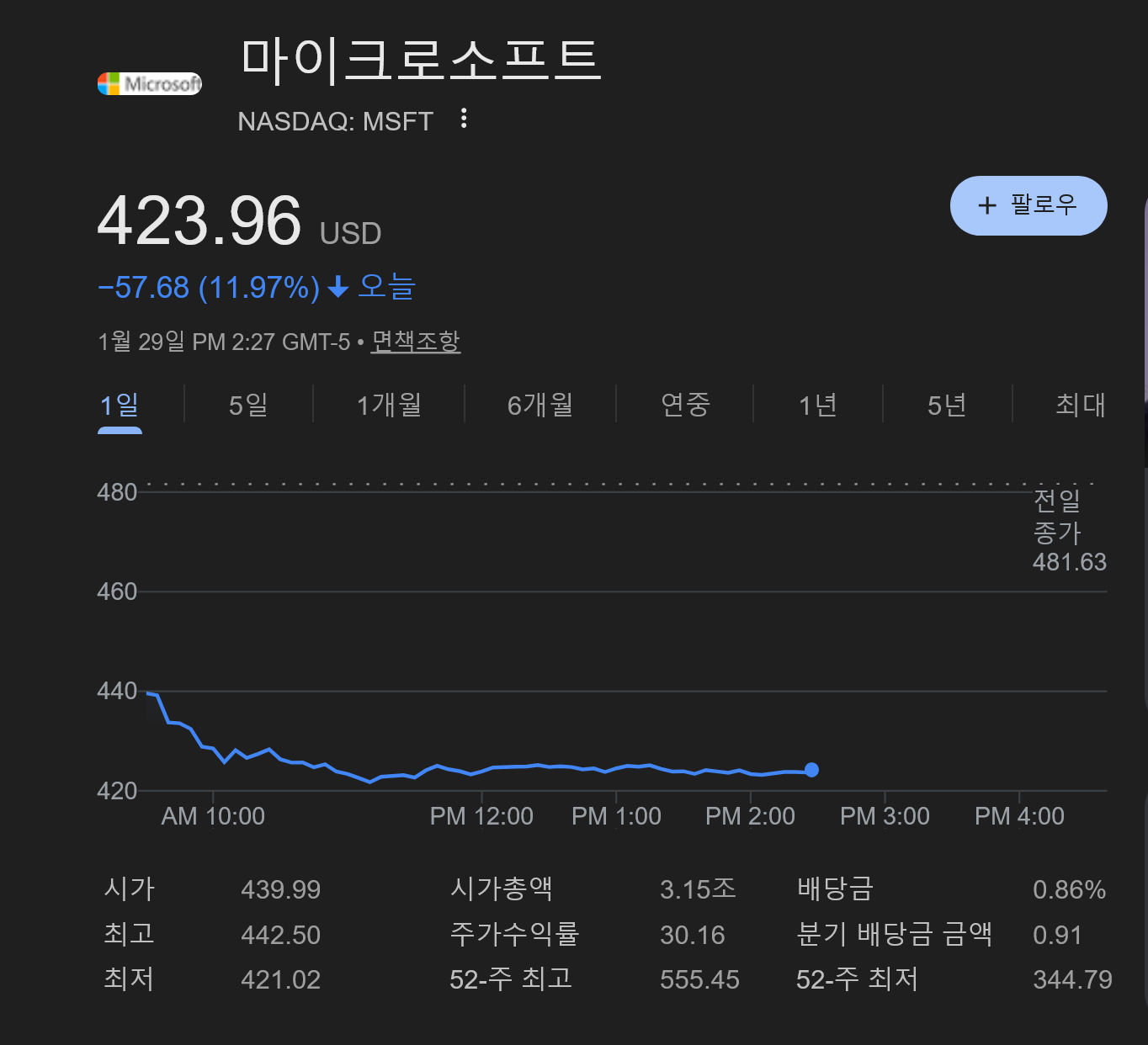Select the 1일 chart tab
This screenshot has width=1148, height=1045.
tap(120, 406)
